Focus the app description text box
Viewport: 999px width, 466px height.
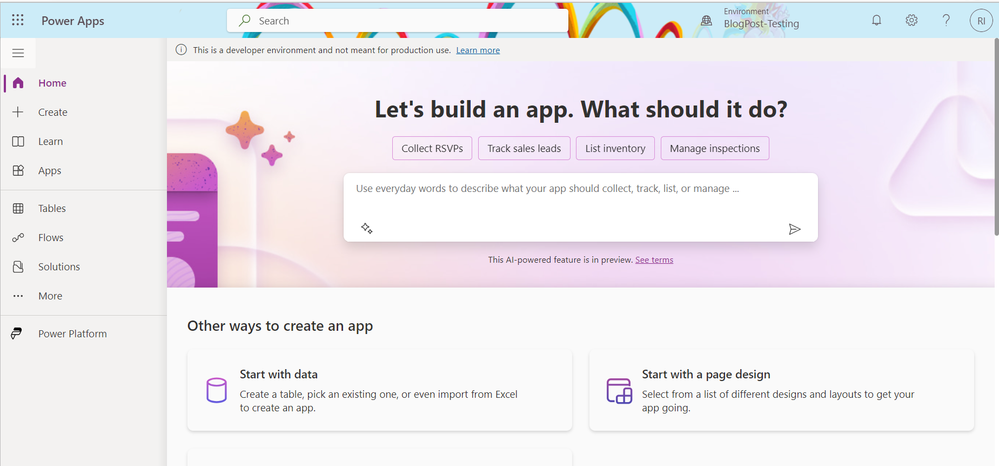coord(580,207)
